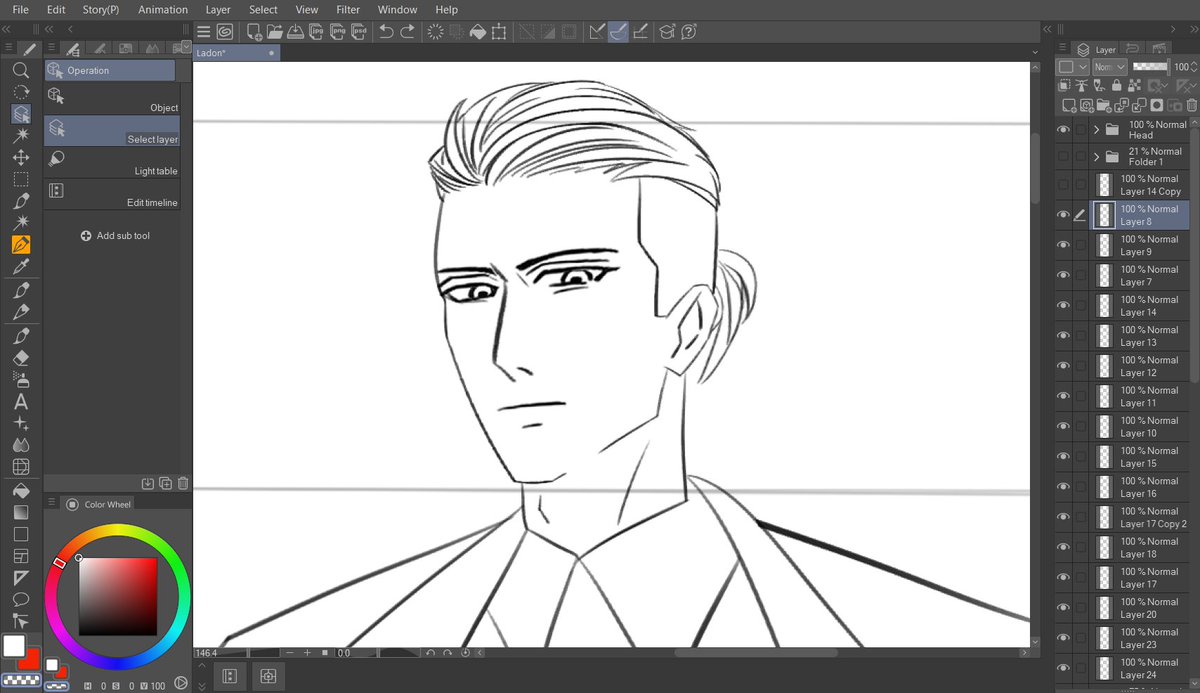
Task: Save the document
Action: pyautogui.click(x=295, y=32)
